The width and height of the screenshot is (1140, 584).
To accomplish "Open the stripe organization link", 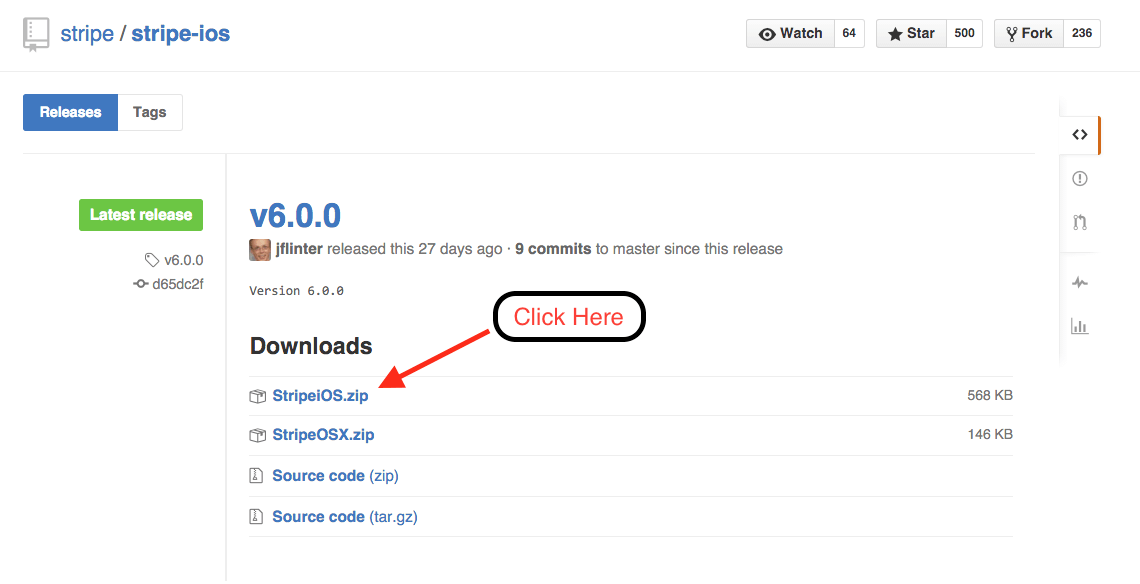I will coord(87,33).
